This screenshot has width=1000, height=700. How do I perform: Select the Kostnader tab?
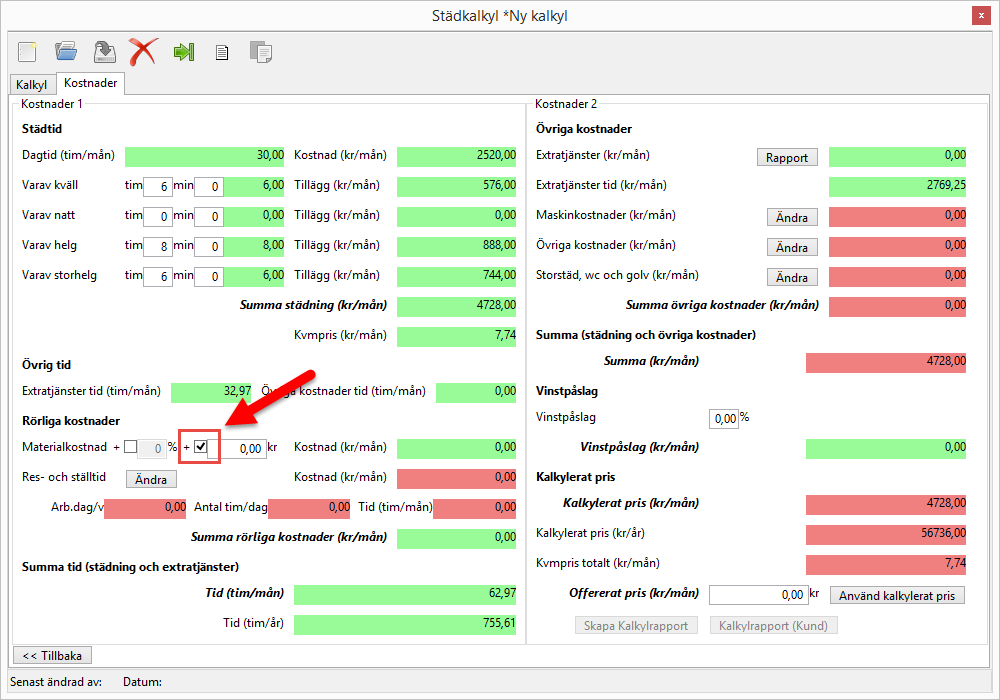(90, 84)
